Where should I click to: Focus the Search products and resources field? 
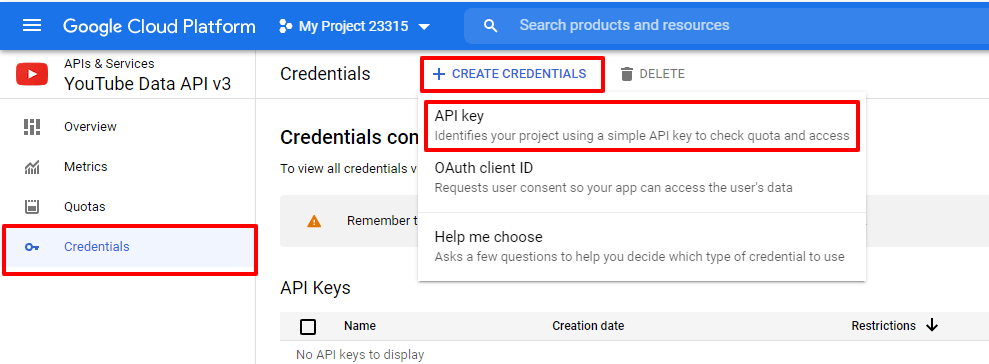(725, 26)
